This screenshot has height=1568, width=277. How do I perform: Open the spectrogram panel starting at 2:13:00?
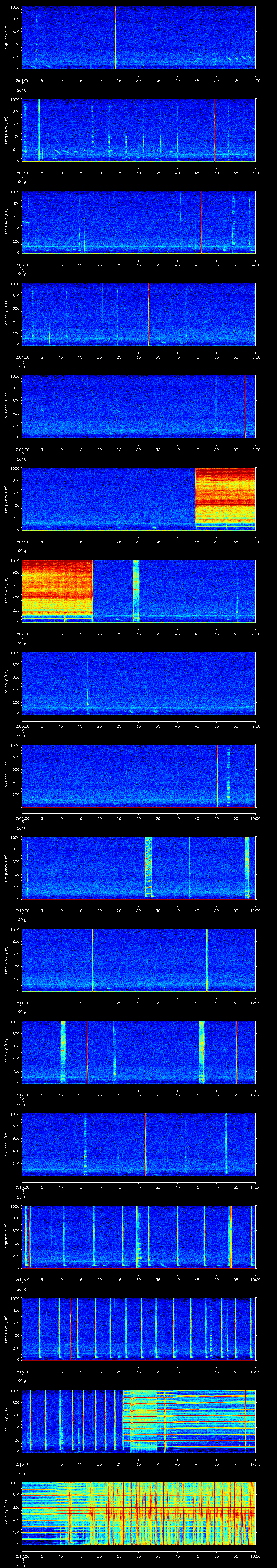138,1144
